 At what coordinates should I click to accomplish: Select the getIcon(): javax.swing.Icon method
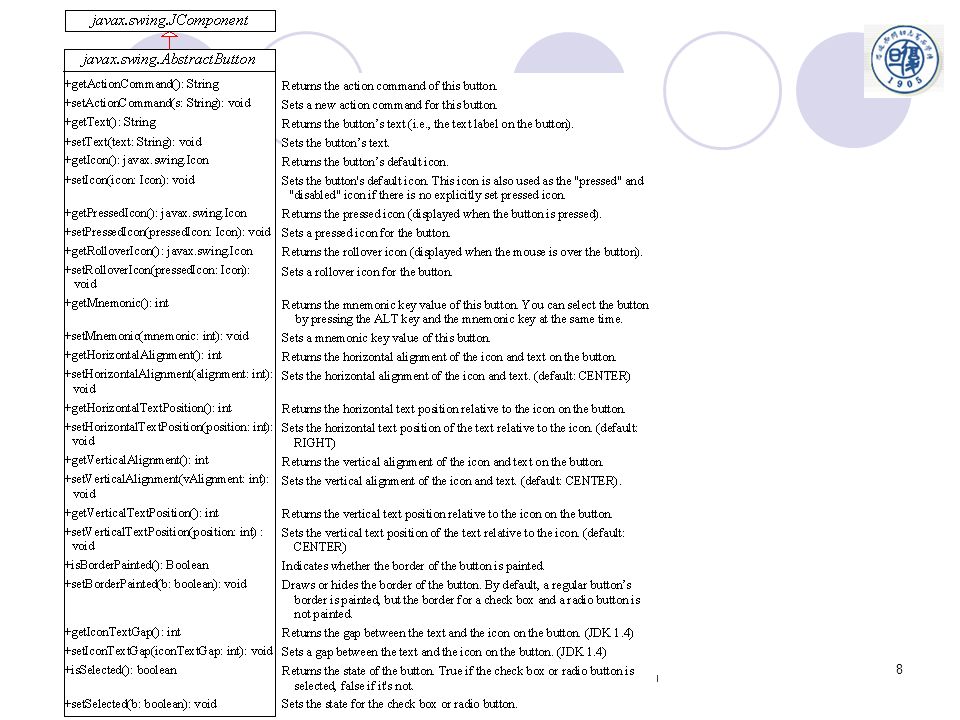(137, 160)
